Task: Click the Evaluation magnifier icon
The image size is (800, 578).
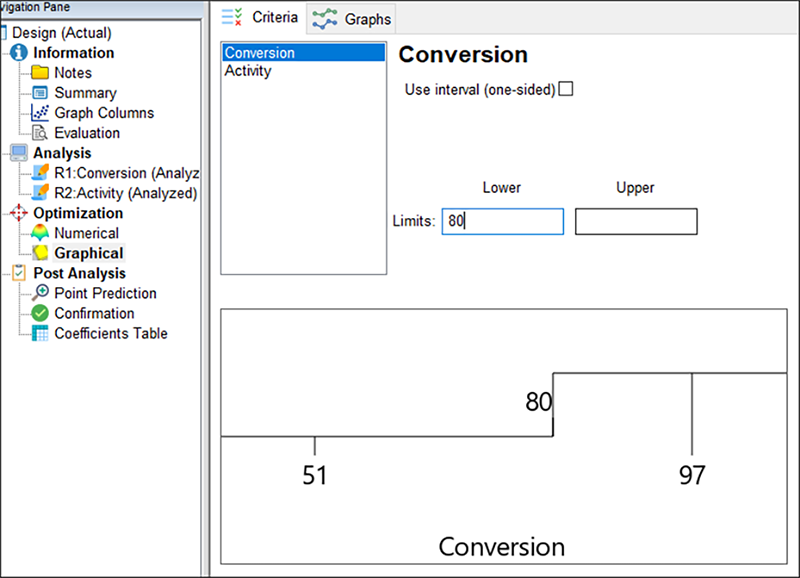Action: [x=40, y=133]
